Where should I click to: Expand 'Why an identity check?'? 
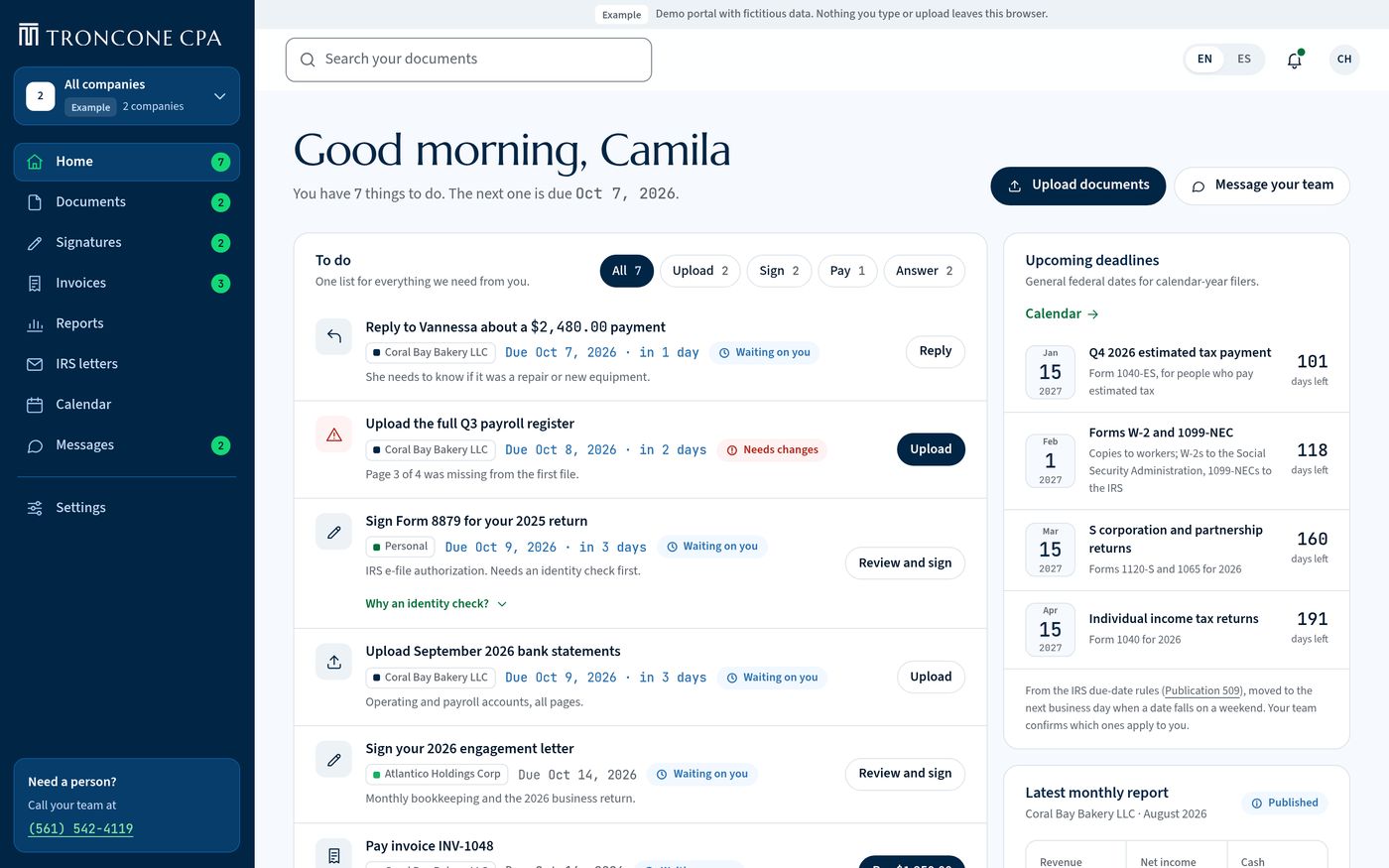tap(436, 604)
